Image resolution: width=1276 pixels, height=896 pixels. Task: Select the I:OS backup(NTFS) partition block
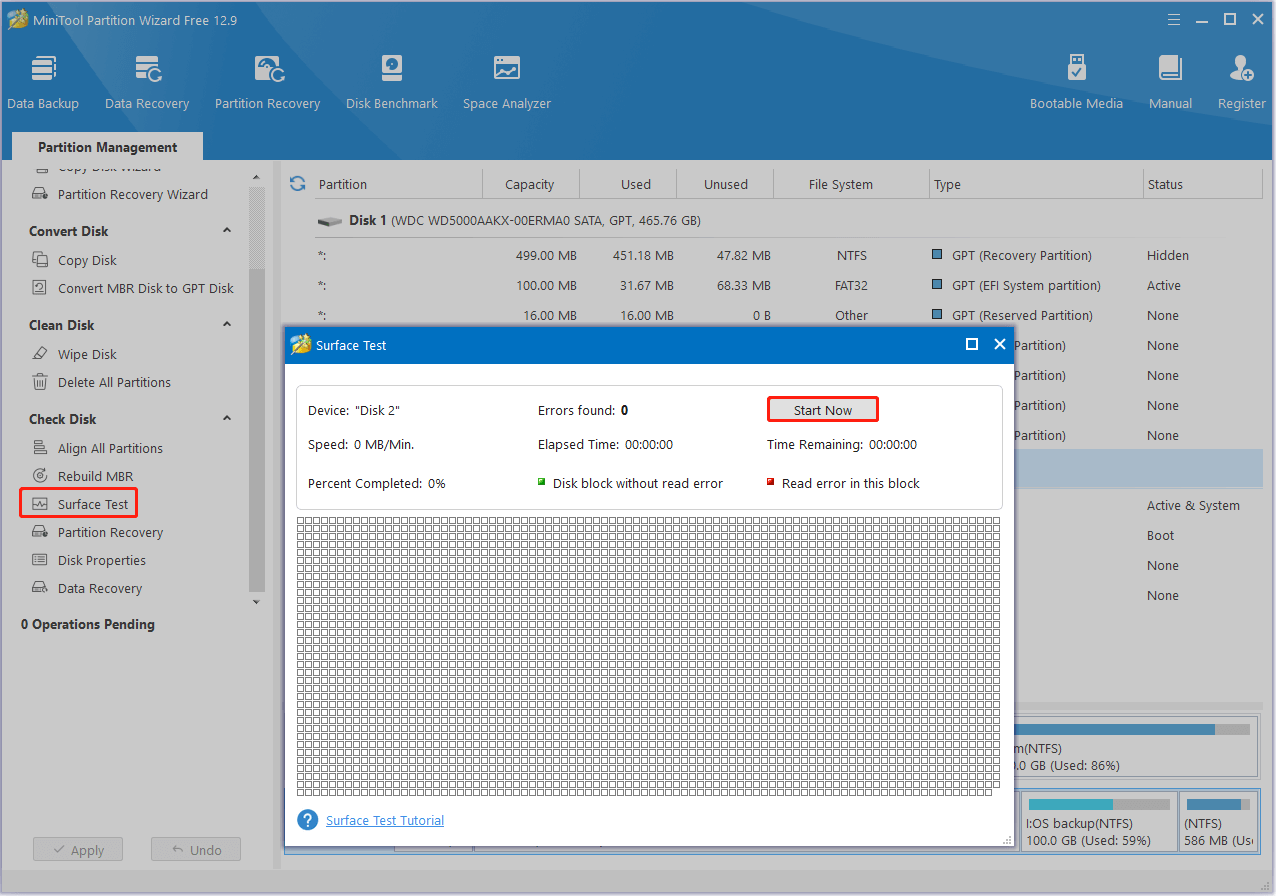point(1098,820)
